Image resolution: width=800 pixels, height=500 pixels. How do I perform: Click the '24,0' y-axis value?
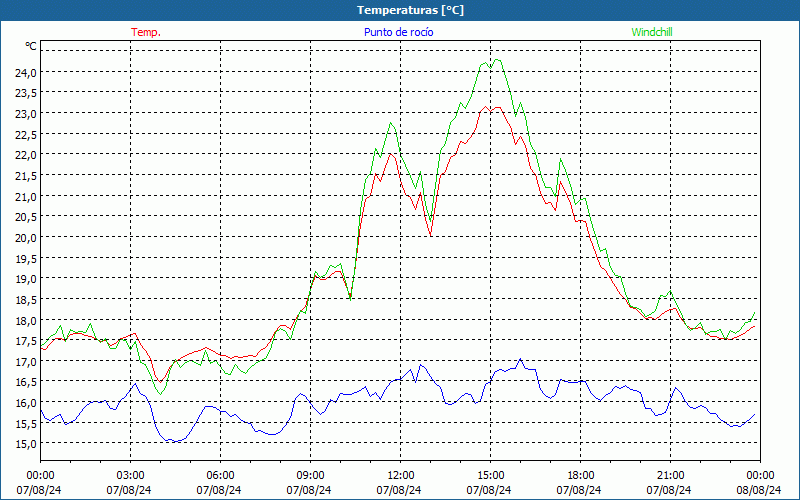[x=26, y=72]
